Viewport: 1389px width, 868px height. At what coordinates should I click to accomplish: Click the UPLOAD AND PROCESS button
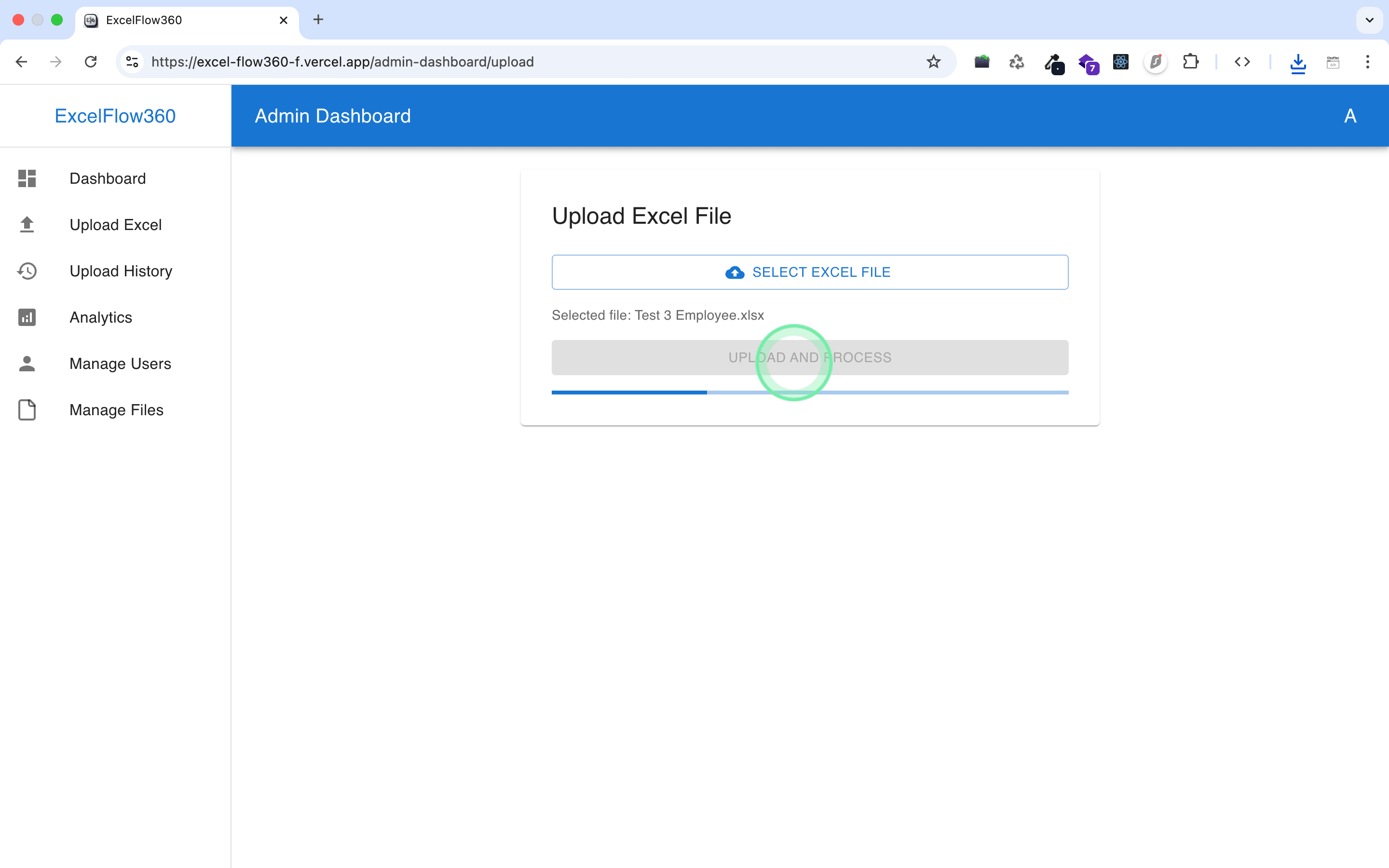point(809,358)
